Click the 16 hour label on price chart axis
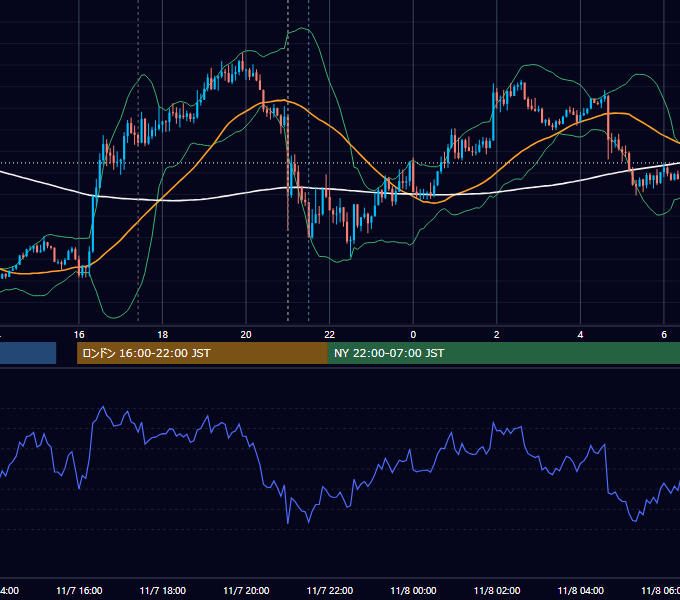The height and width of the screenshot is (600, 680). [x=79, y=335]
